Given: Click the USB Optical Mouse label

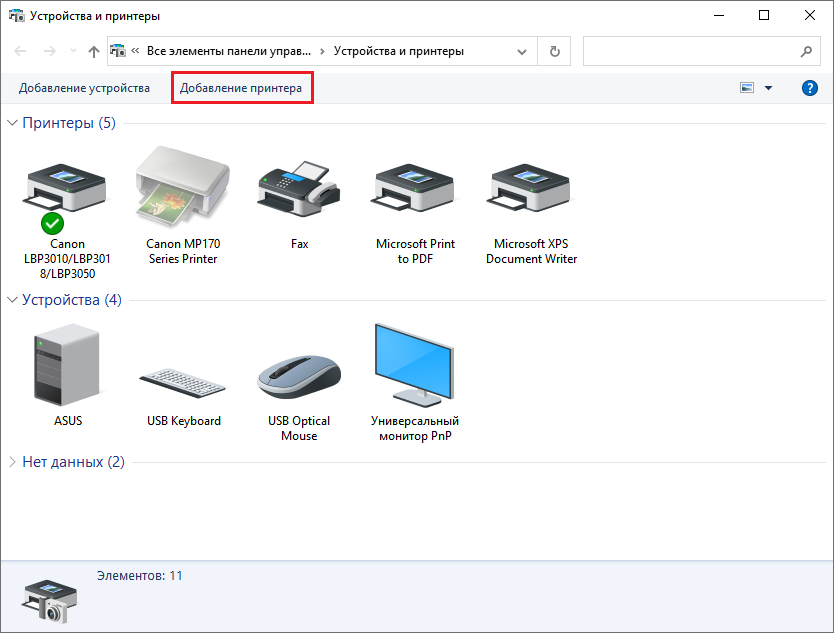Looking at the screenshot, I should (x=299, y=428).
